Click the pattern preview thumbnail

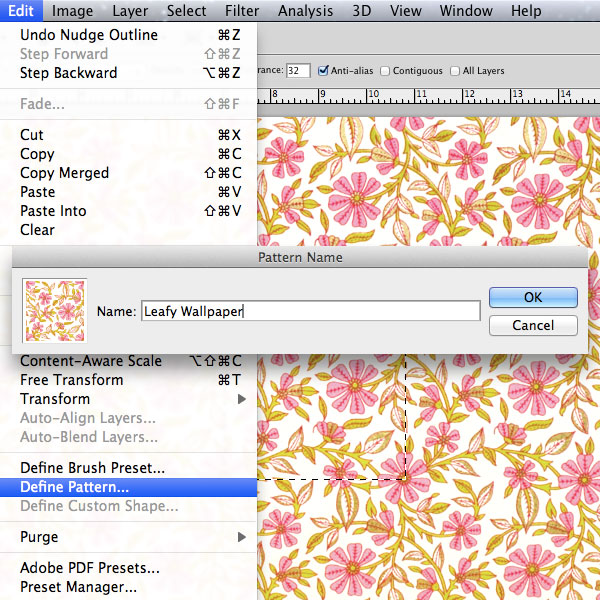55,311
